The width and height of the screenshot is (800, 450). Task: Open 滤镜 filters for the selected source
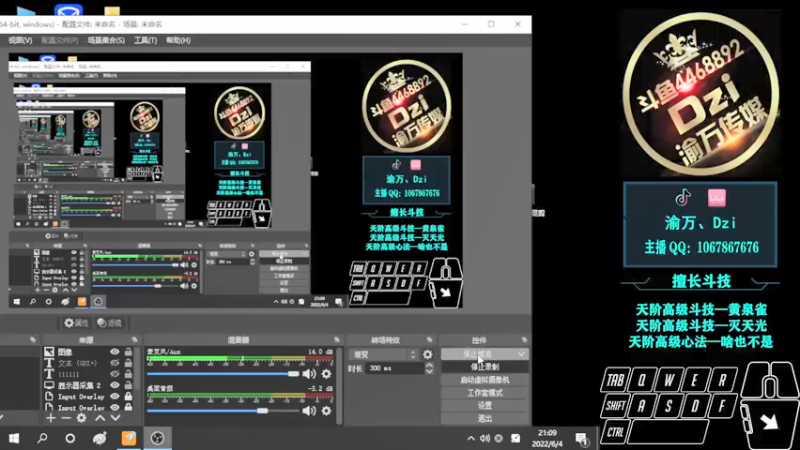pyautogui.click(x=110, y=323)
